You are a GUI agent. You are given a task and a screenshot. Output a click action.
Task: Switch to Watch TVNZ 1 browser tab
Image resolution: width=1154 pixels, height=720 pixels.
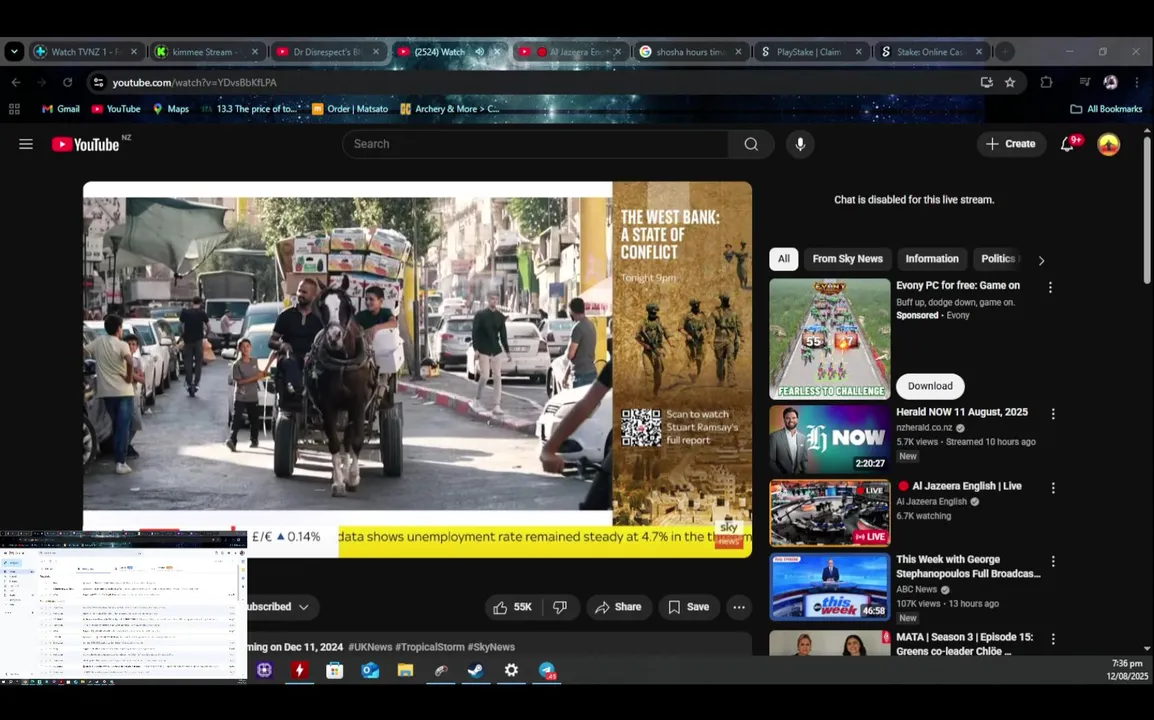86,52
